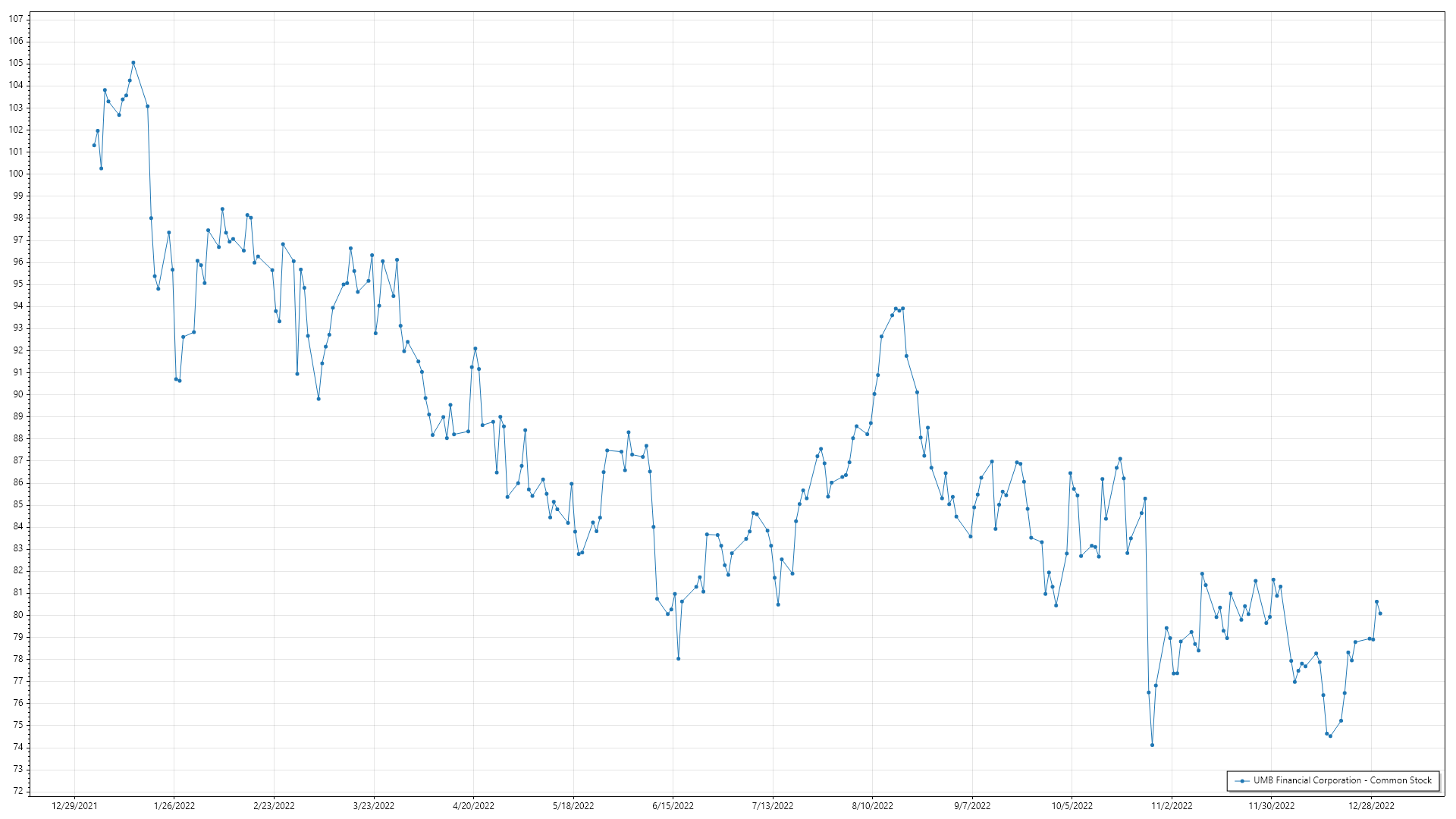1456x819 pixels.
Task: Click the UMB Financial Corporation legend label
Action: tap(1342, 780)
